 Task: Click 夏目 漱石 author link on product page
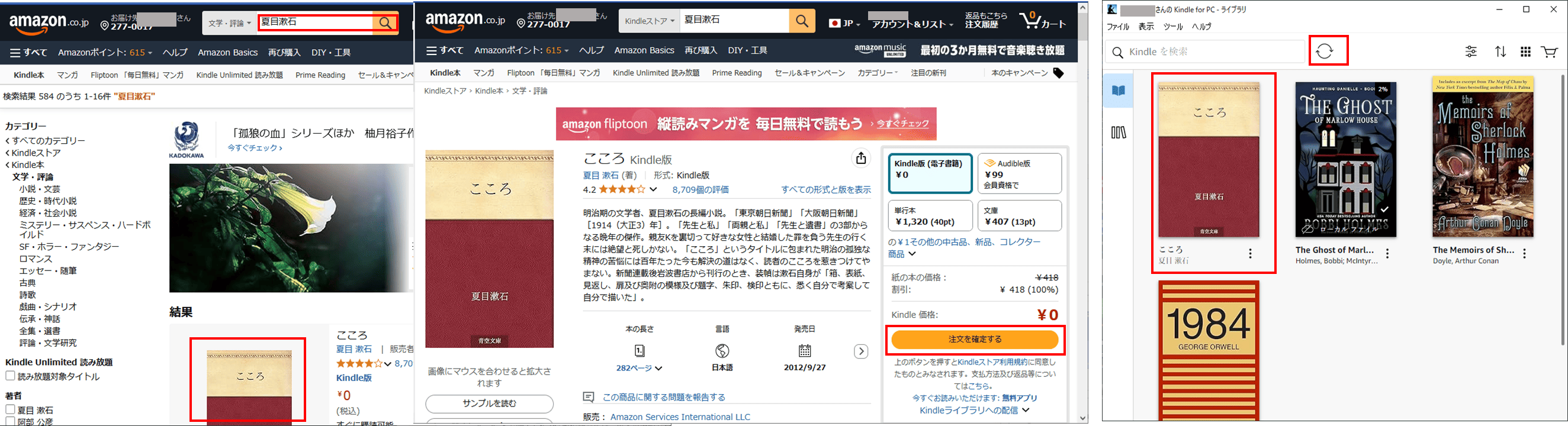coord(601,175)
